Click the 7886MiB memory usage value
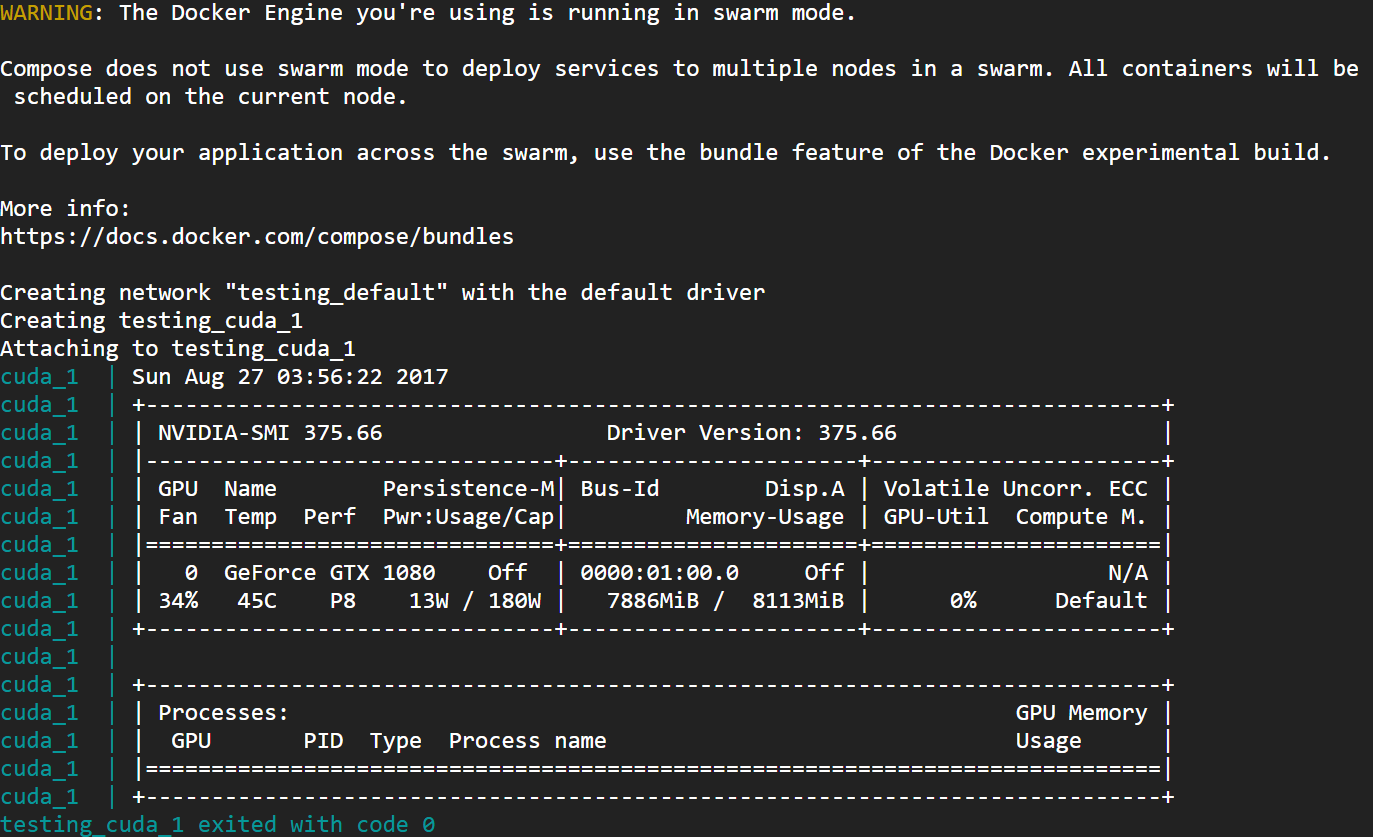Screen dimensions: 1373x837 (x=653, y=601)
